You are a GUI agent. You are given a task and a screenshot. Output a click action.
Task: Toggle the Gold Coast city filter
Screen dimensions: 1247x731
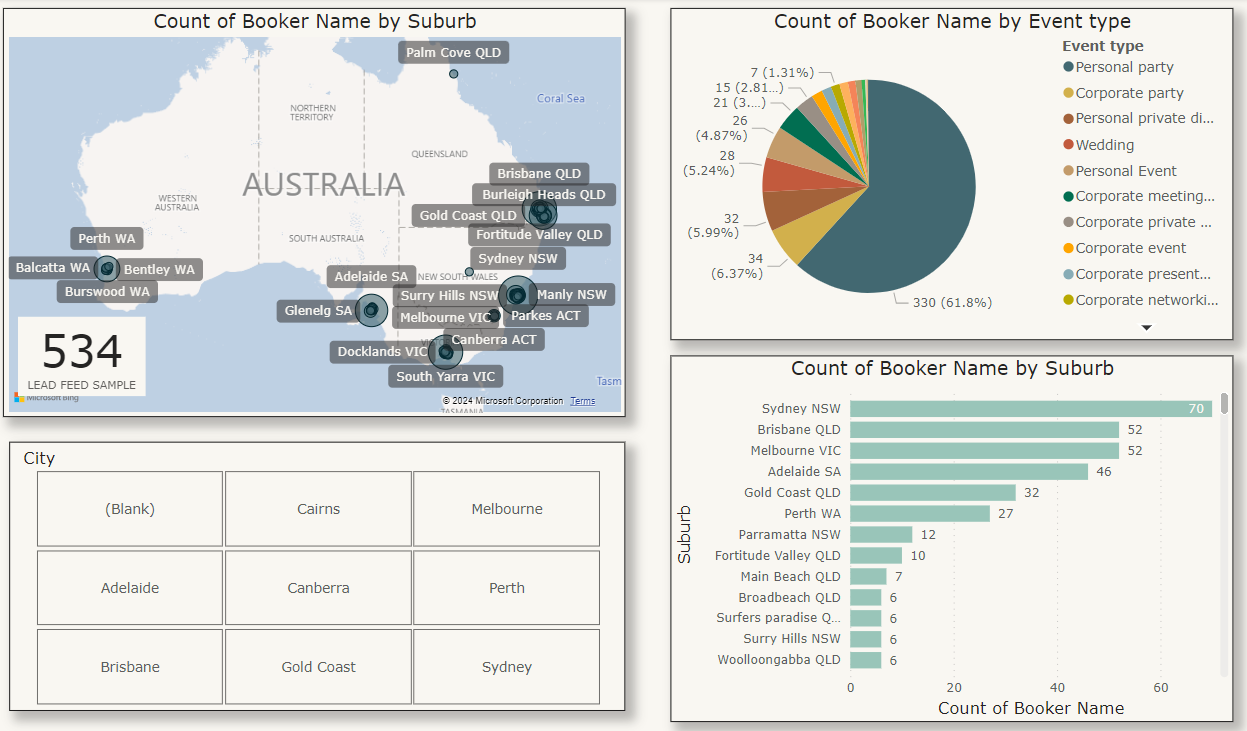pos(318,667)
